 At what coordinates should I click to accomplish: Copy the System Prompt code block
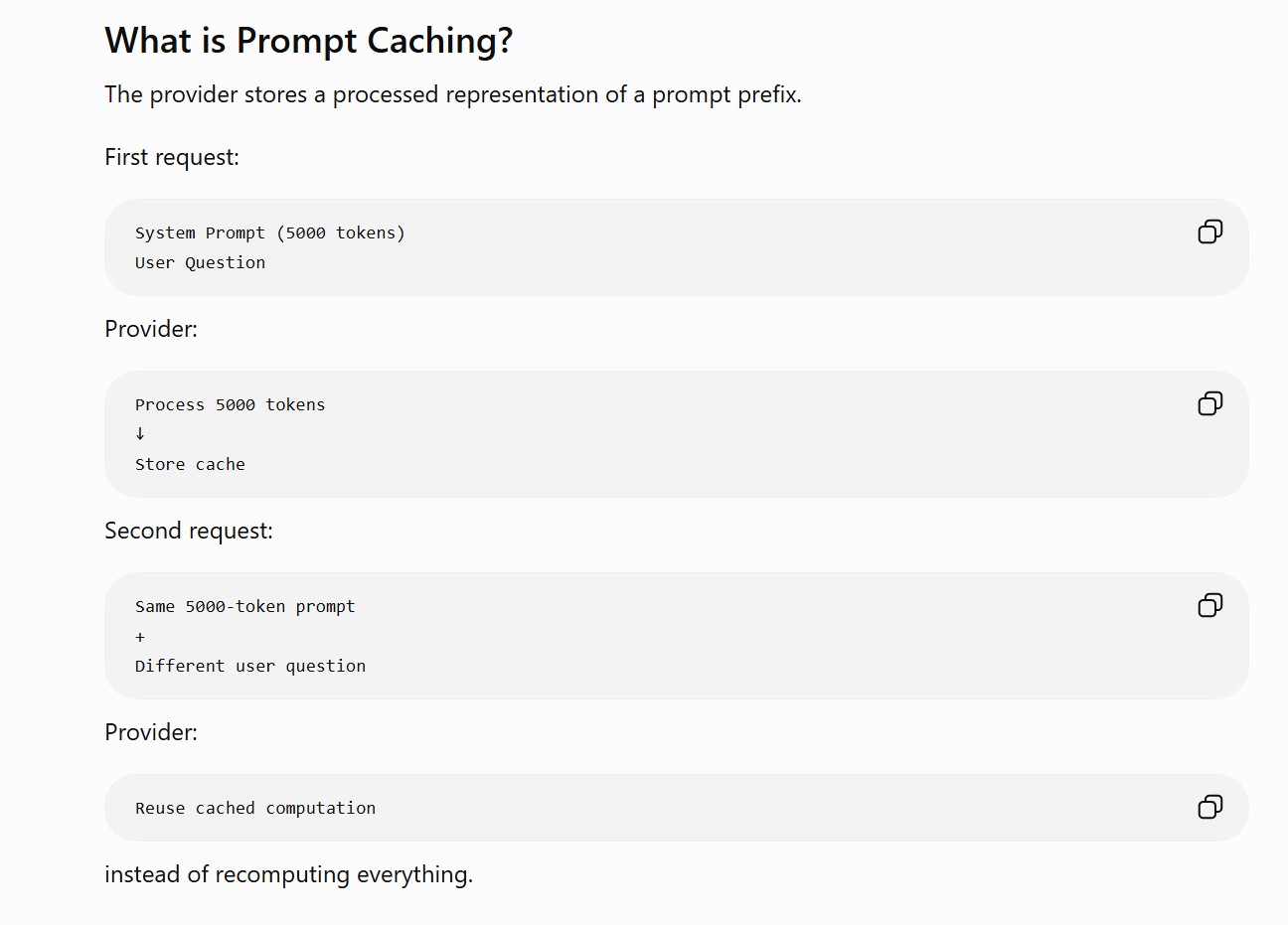point(1209,231)
